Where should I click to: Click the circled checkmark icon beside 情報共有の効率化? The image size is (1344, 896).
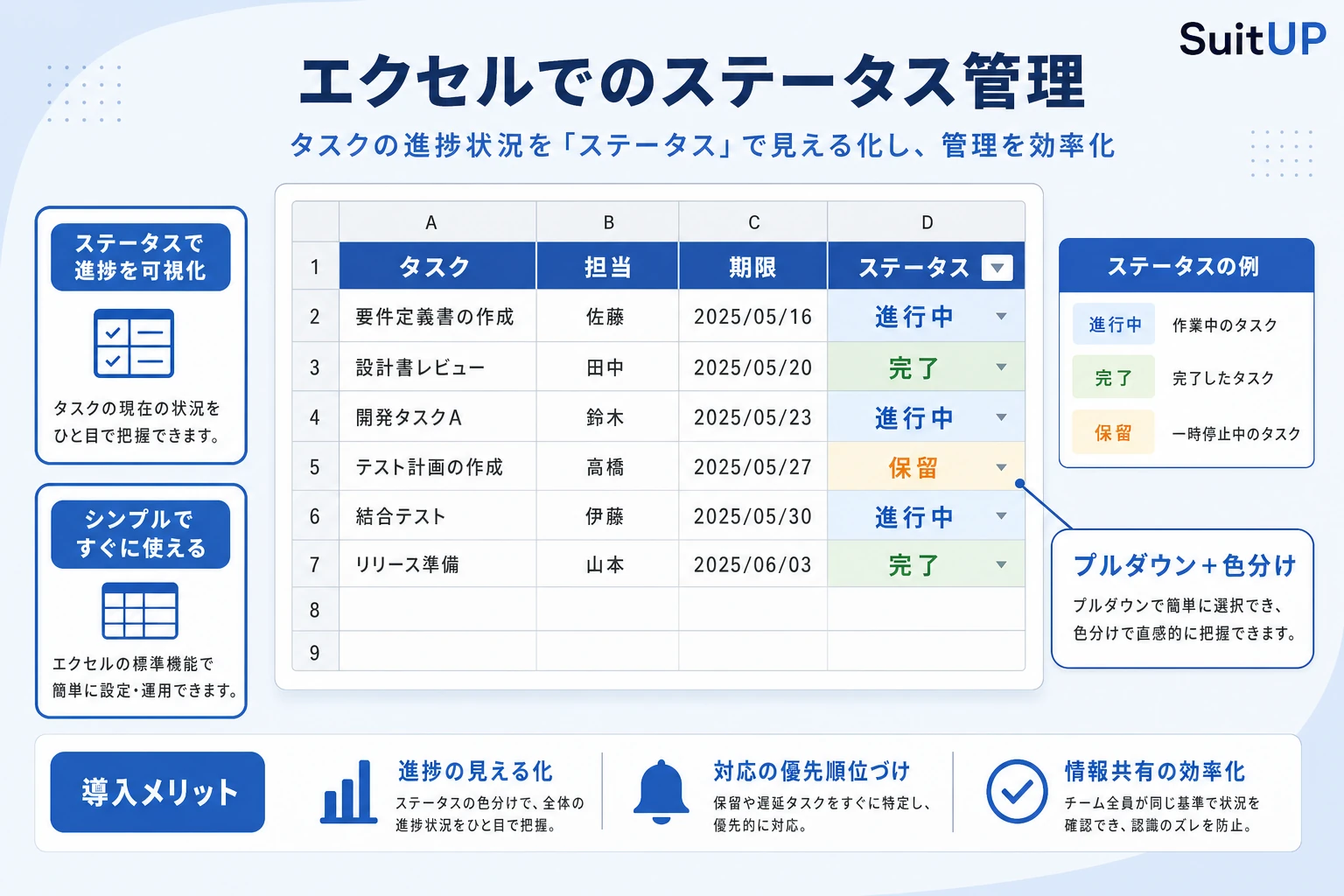[1017, 791]
